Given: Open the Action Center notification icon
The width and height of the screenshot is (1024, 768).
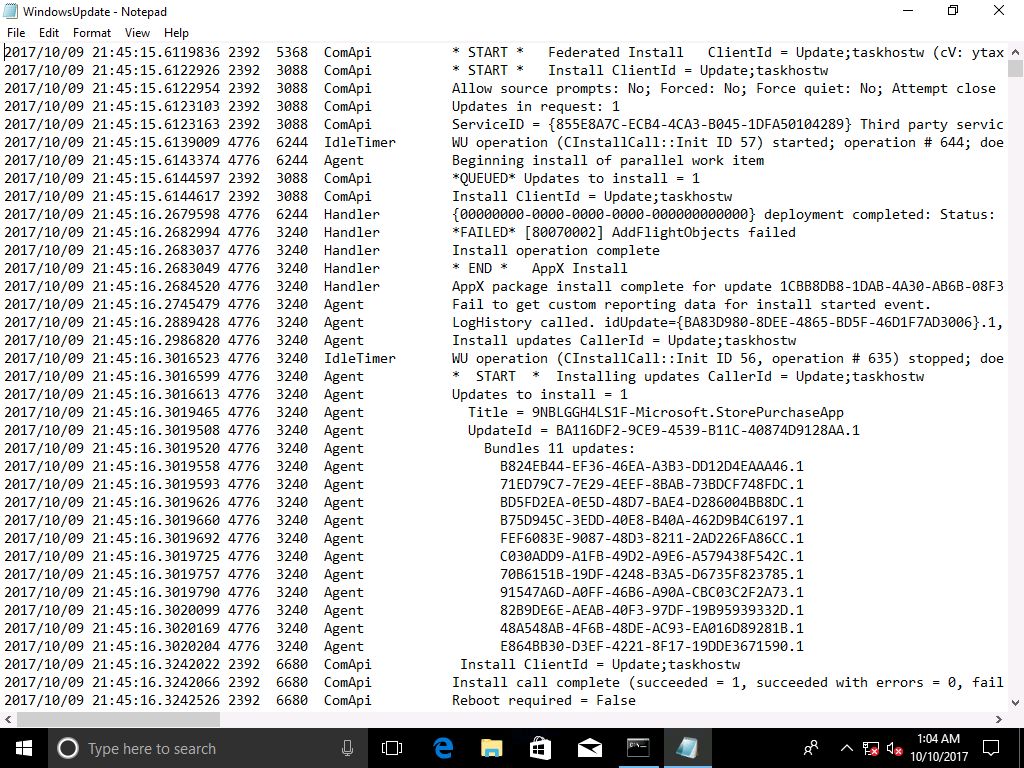Looking at the screenshot, I should pos(991,748).
